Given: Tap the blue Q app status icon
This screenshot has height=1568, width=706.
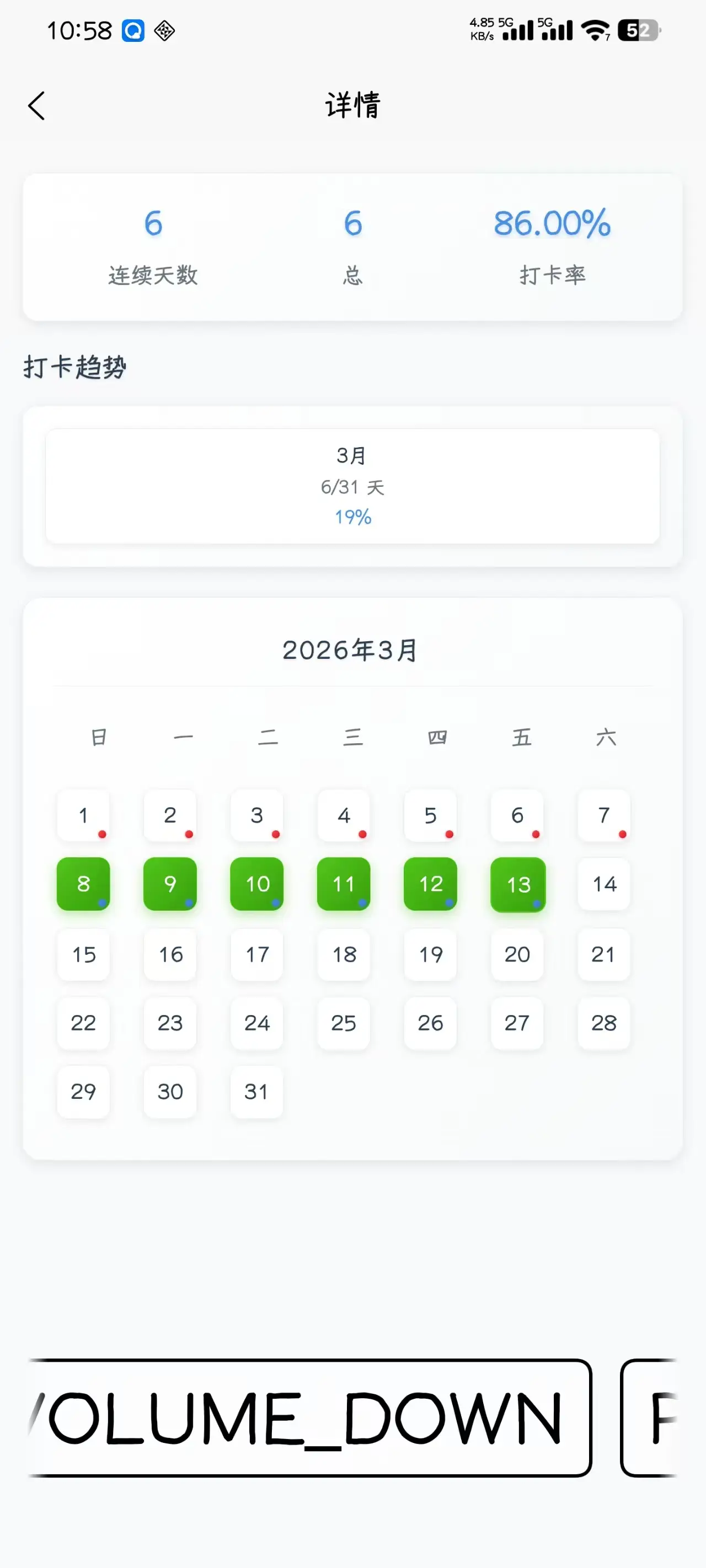Looking at the screenshot, I should coord(133,30).
